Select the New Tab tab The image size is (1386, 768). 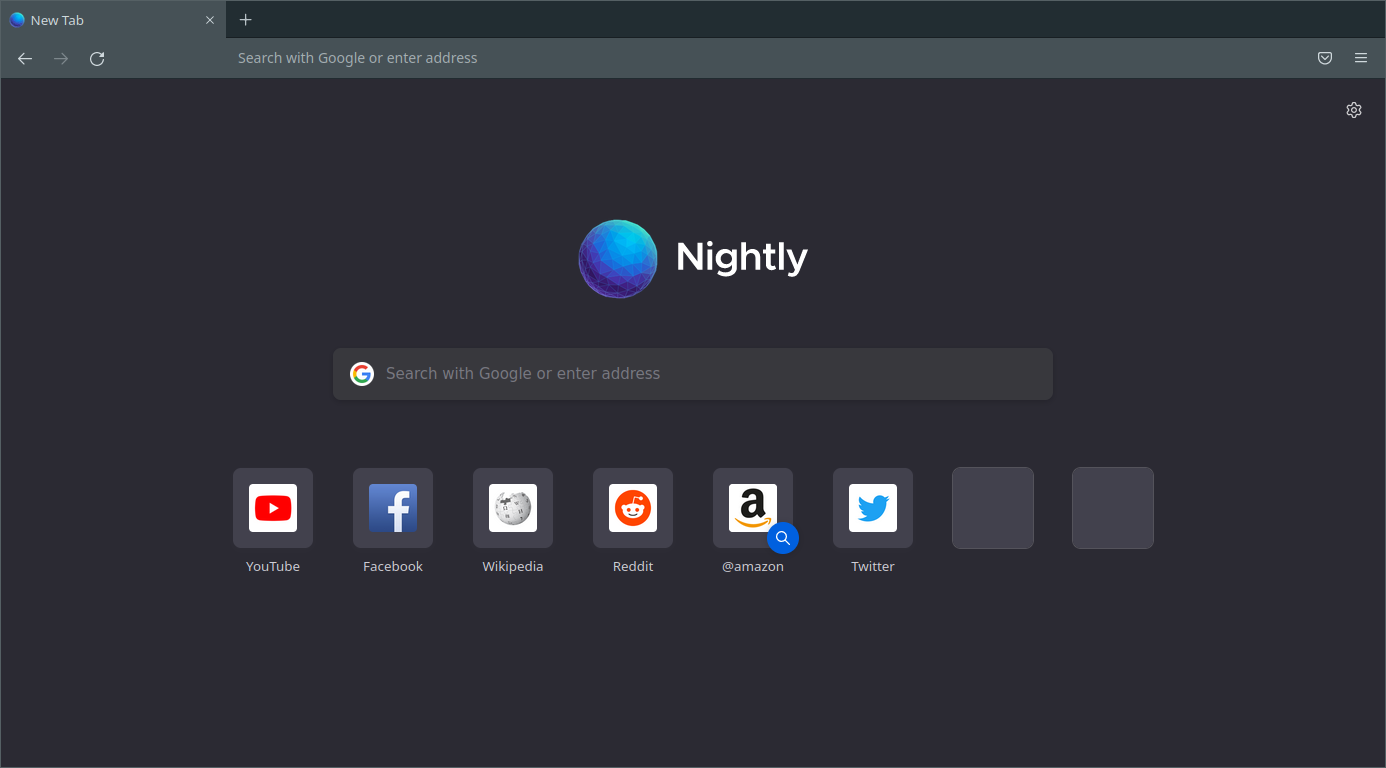[113, 20]
